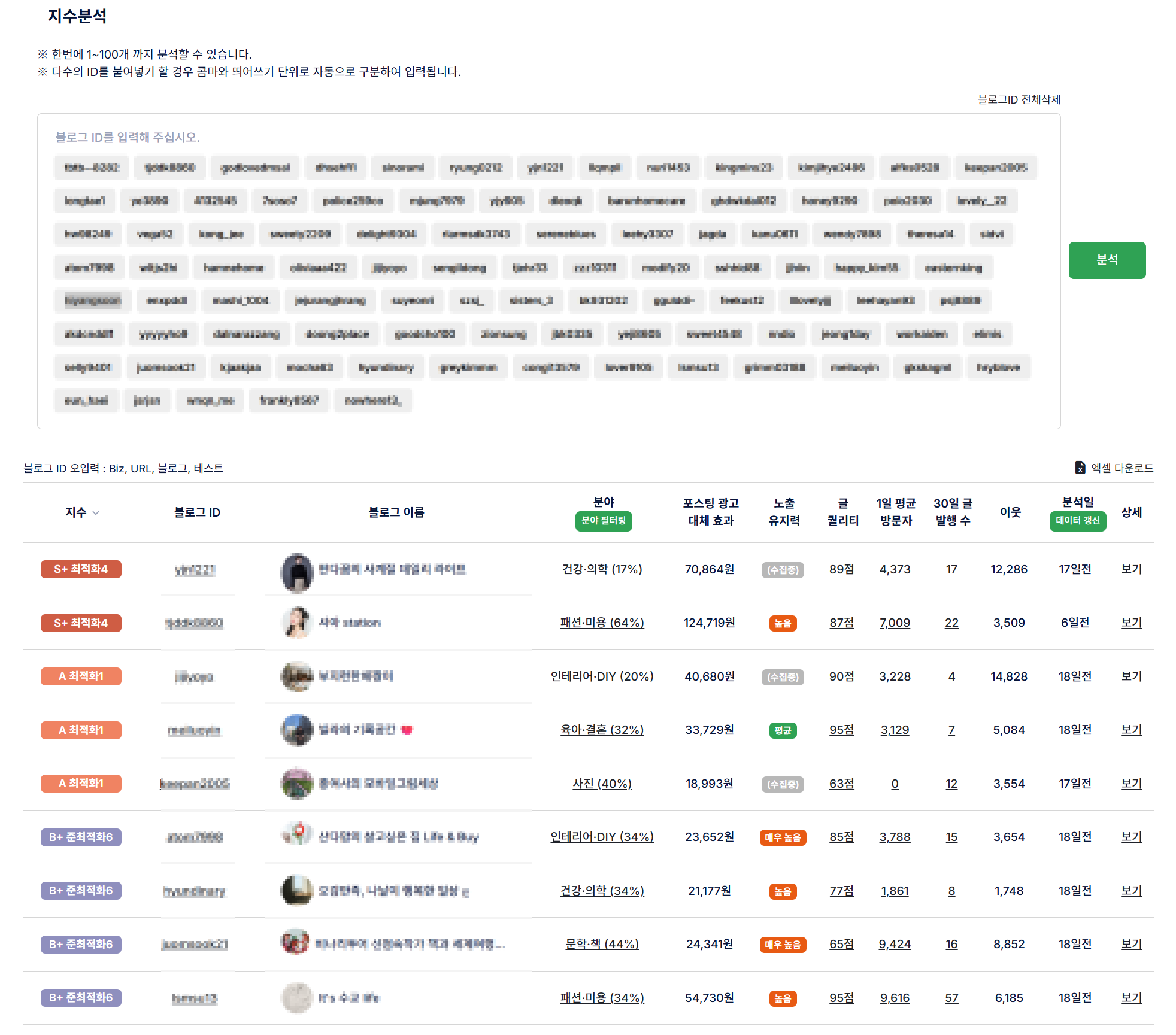Open 보기 detail for 패션·미용 (64%) row
The width and height of the screenshot is (1176, 1035).
tap(1131, 623)
